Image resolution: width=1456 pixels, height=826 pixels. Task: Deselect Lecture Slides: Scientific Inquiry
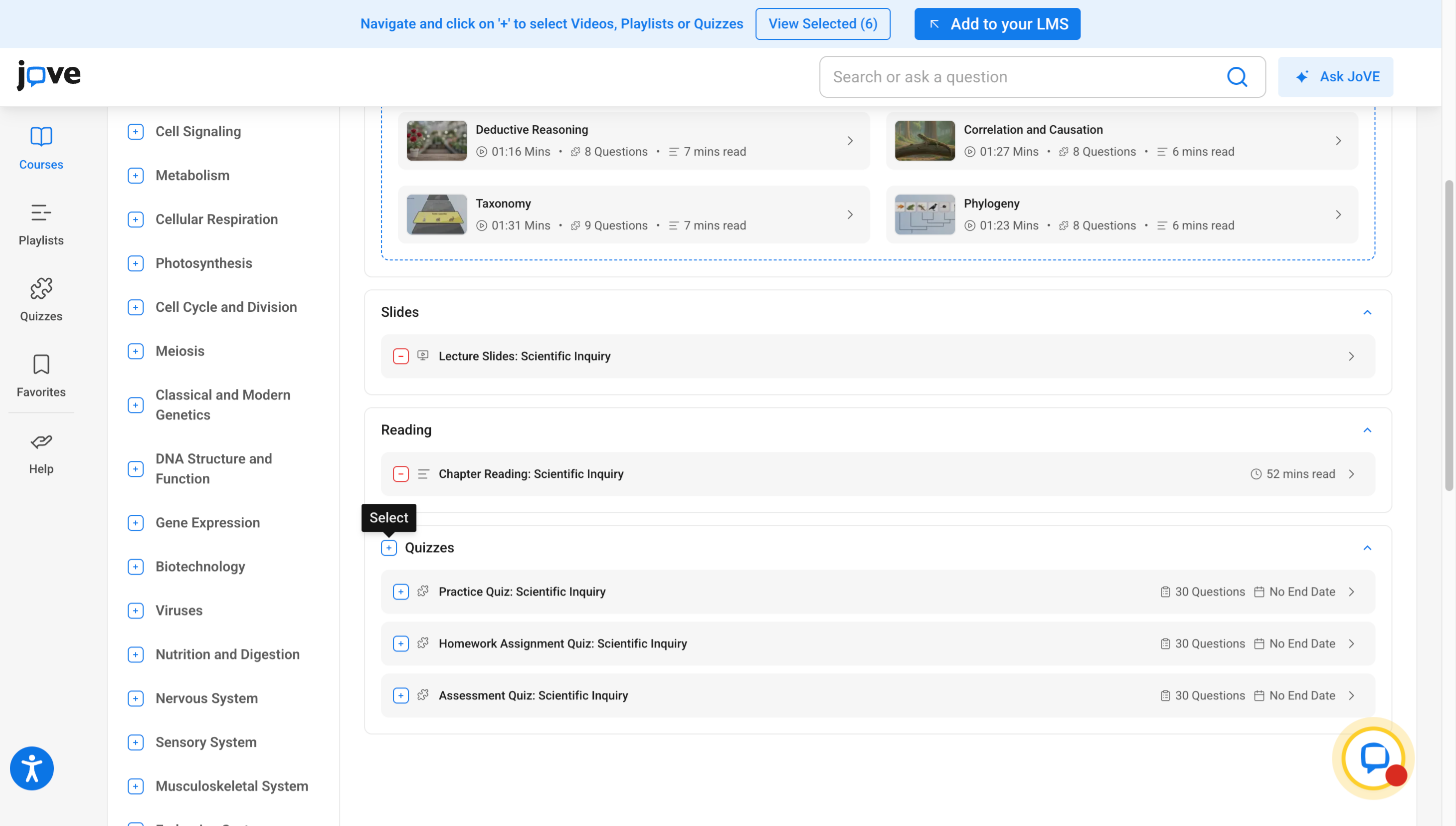(x=401, y=356)
